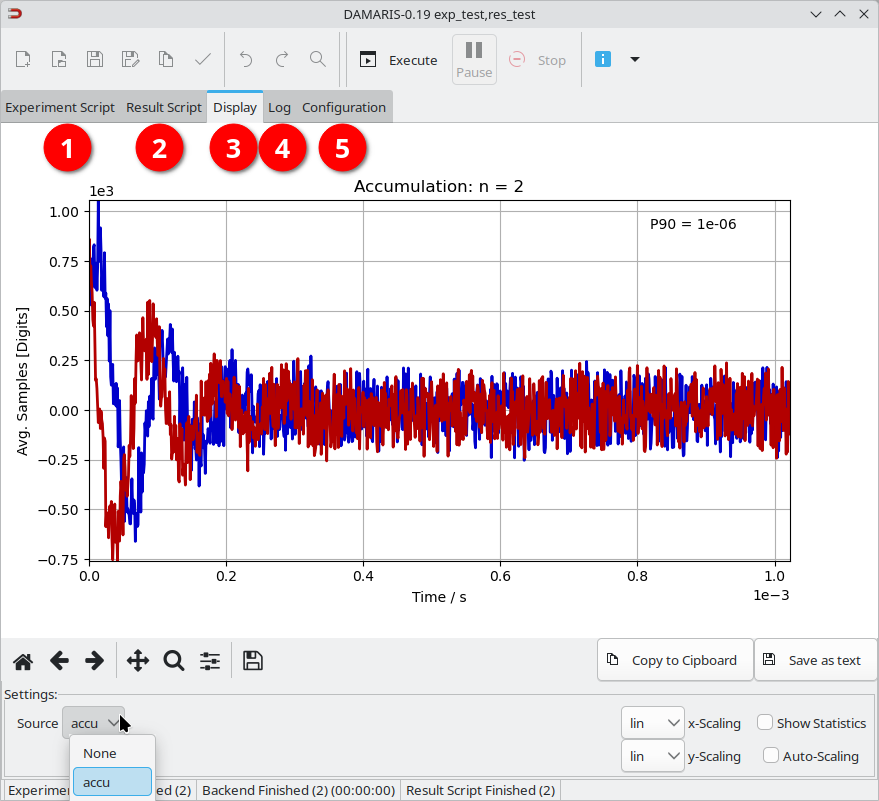The width and height of the screenshot is (879, 801).
Task: Click the Time / s axis label
Action: (439, 597)
